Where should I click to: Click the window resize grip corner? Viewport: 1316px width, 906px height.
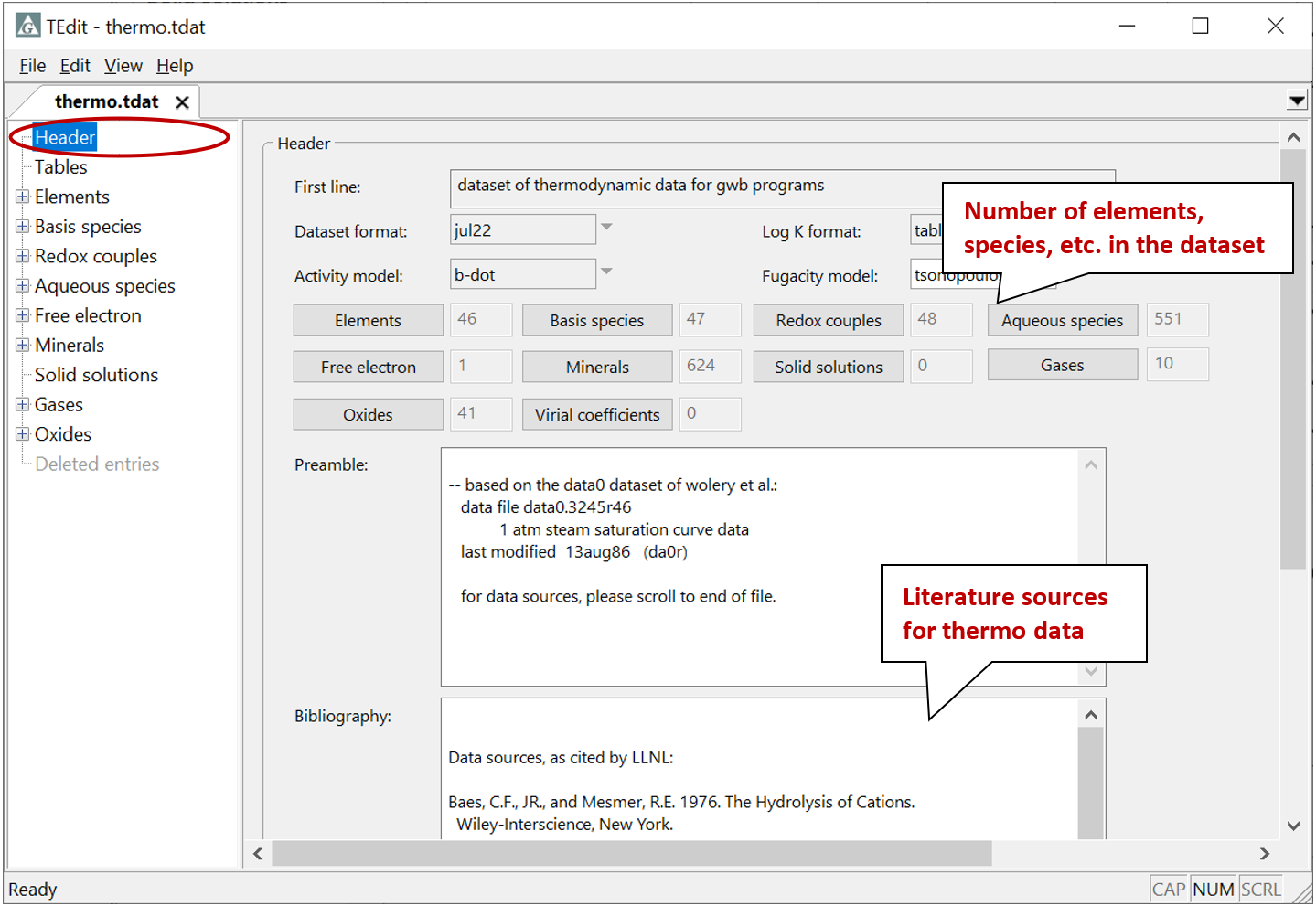(x=1300, y=892)
